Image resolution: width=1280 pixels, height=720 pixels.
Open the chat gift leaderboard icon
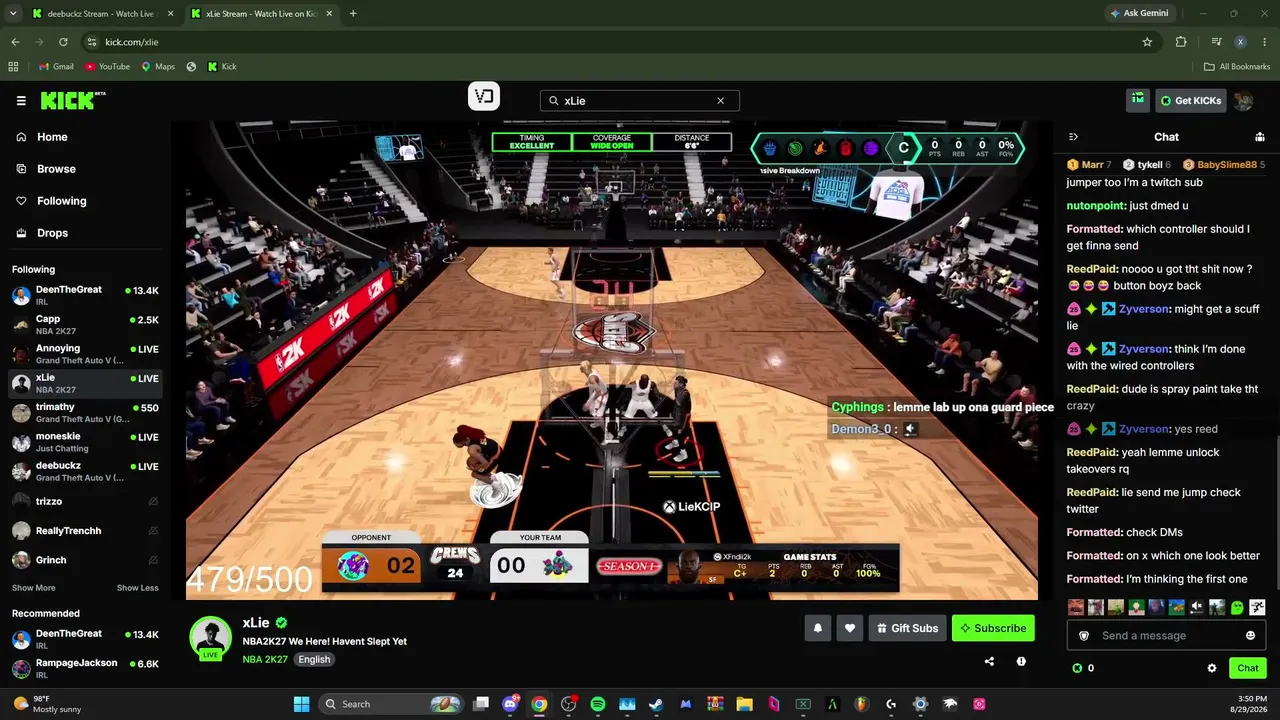1260,137
